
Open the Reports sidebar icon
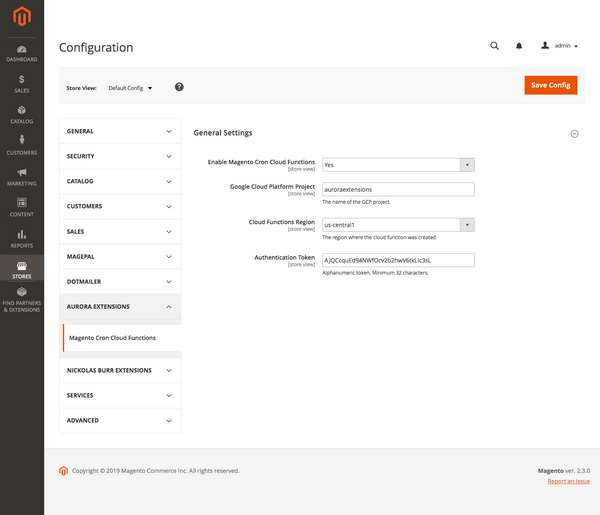pyautogui.click(x=21, y=238)
